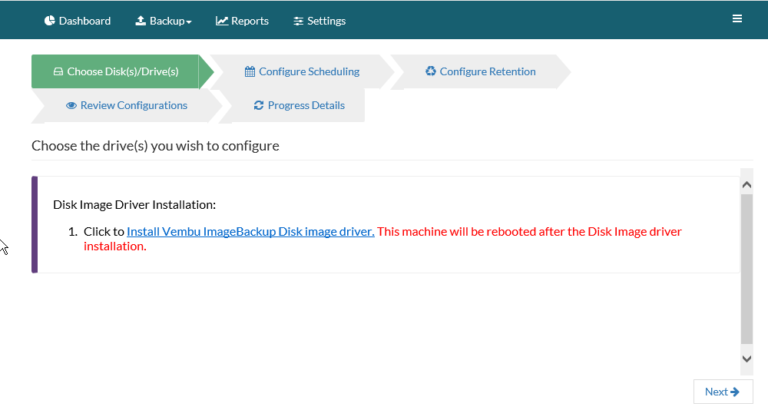The height and width of the screenshot is (420, 768).
Task: Click the calendar icon in Configure Scheduling
Action: click(x=250, y=72)
